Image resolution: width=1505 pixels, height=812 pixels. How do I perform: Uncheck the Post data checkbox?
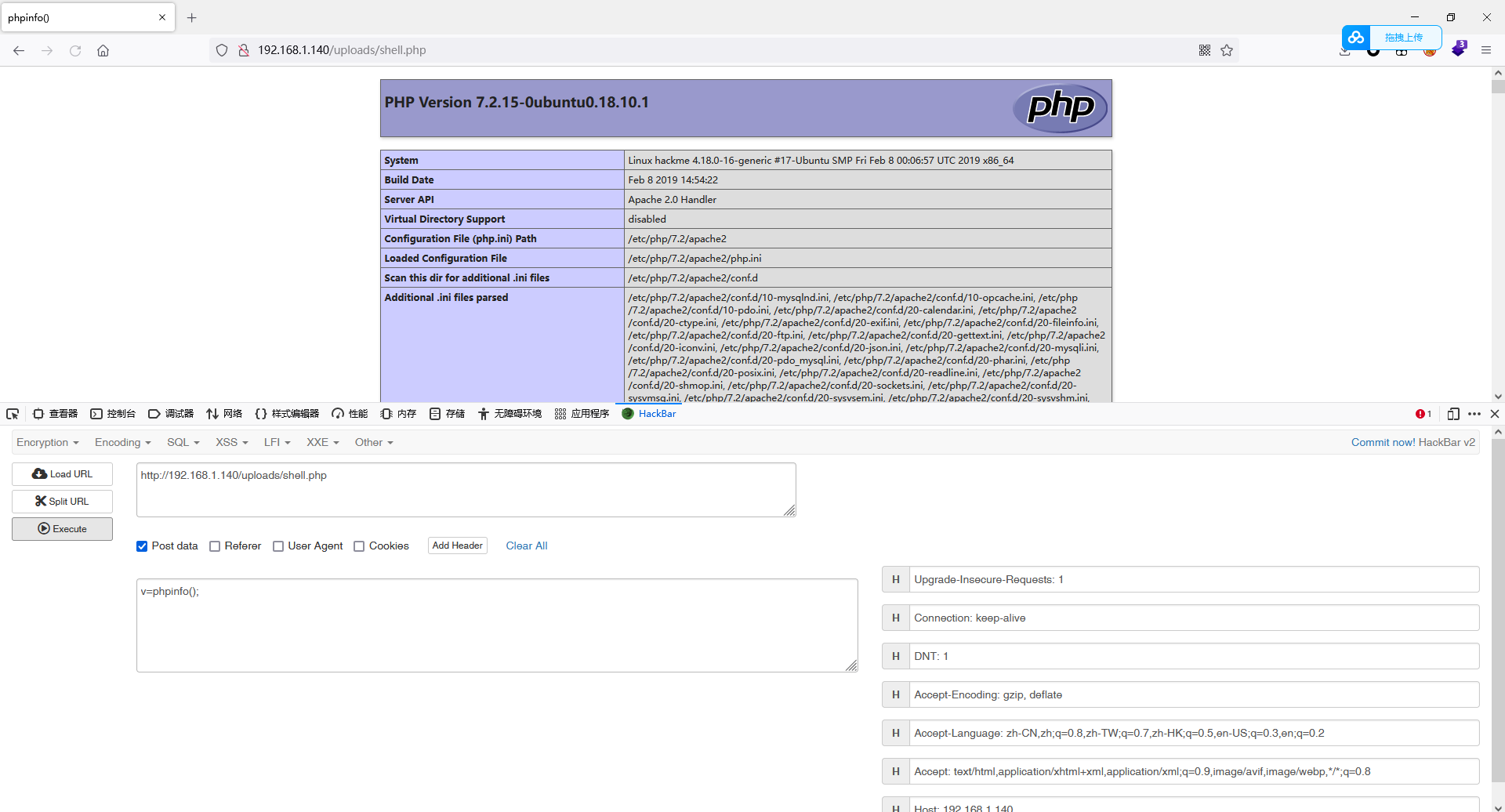(142, 546)
